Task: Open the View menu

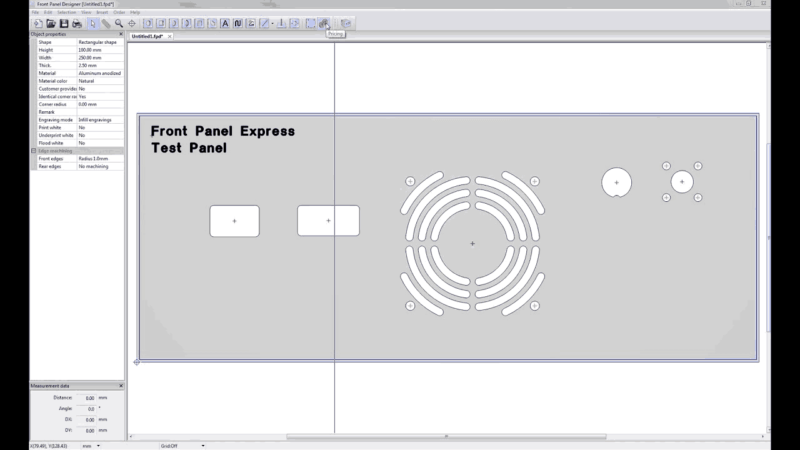Action: click(86, 12)
